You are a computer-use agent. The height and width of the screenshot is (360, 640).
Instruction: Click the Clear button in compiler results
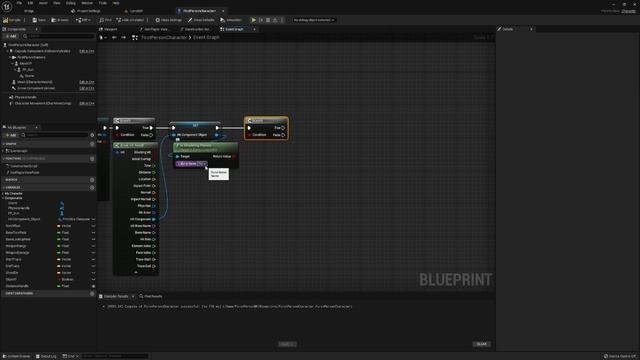coord(482,344)
